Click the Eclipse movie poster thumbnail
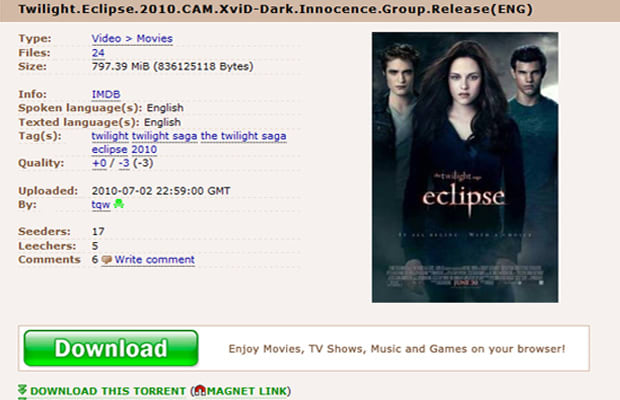 (x=465, y=167)
